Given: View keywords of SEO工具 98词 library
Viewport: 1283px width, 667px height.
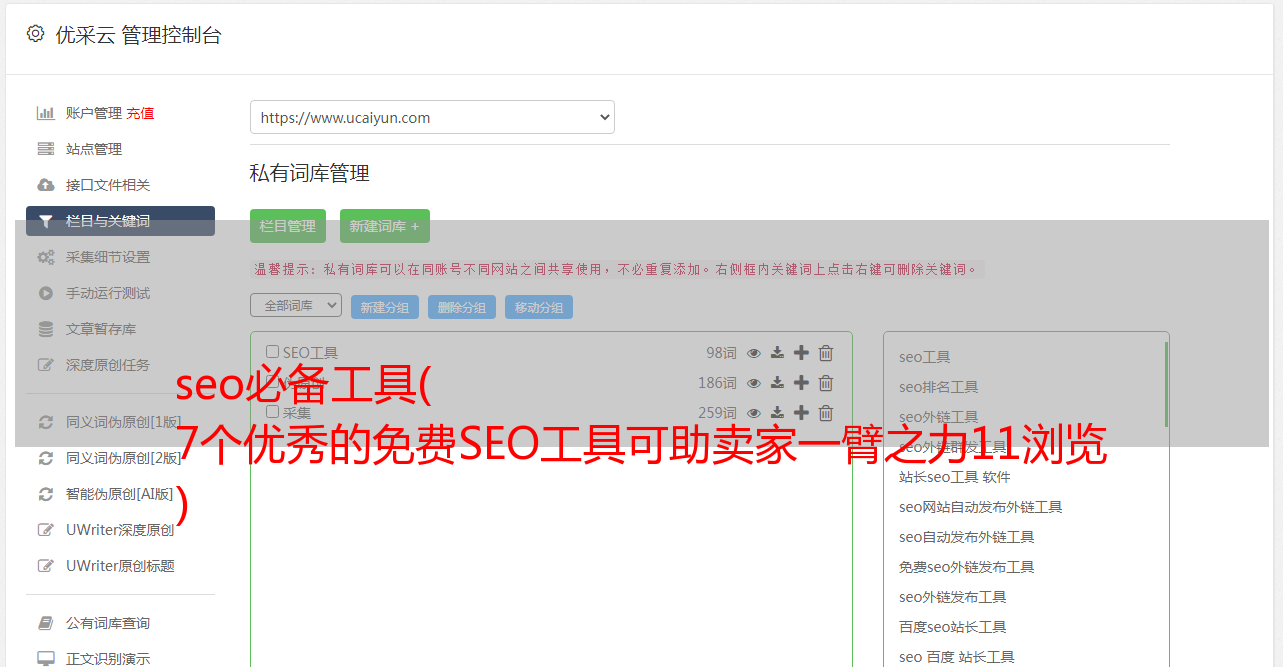Looking at the screenshot, I should point(754,353).
